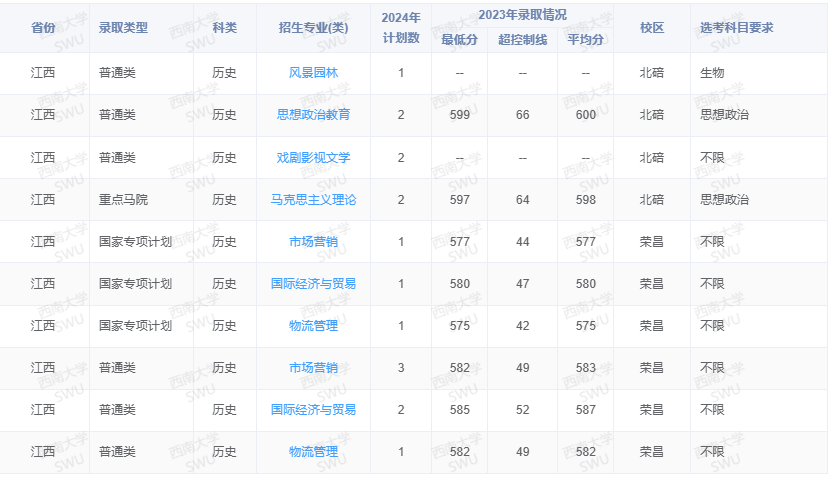Open 市场营销 link in 国家专项计划 row
The width and height of the screenshot is (834, 477).
pos(313,241)
